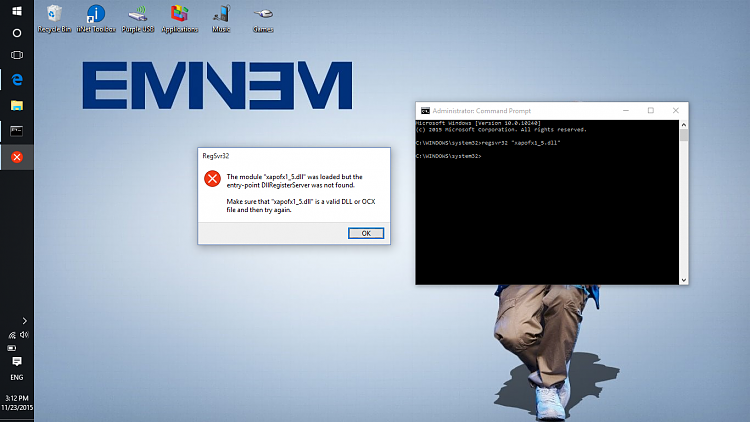Click the red error icon in the dialog
Viewport: 750px width, 422px height.
(x=212, y=178)
